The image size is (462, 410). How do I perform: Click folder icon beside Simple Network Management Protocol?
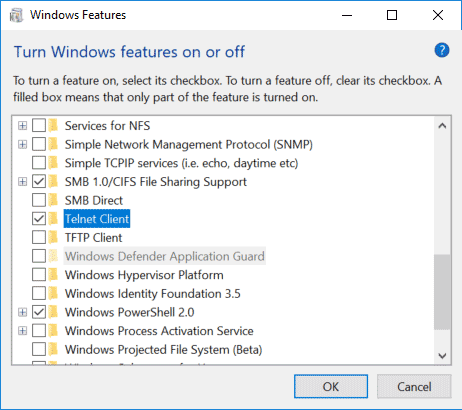click(x=53, y=144)
